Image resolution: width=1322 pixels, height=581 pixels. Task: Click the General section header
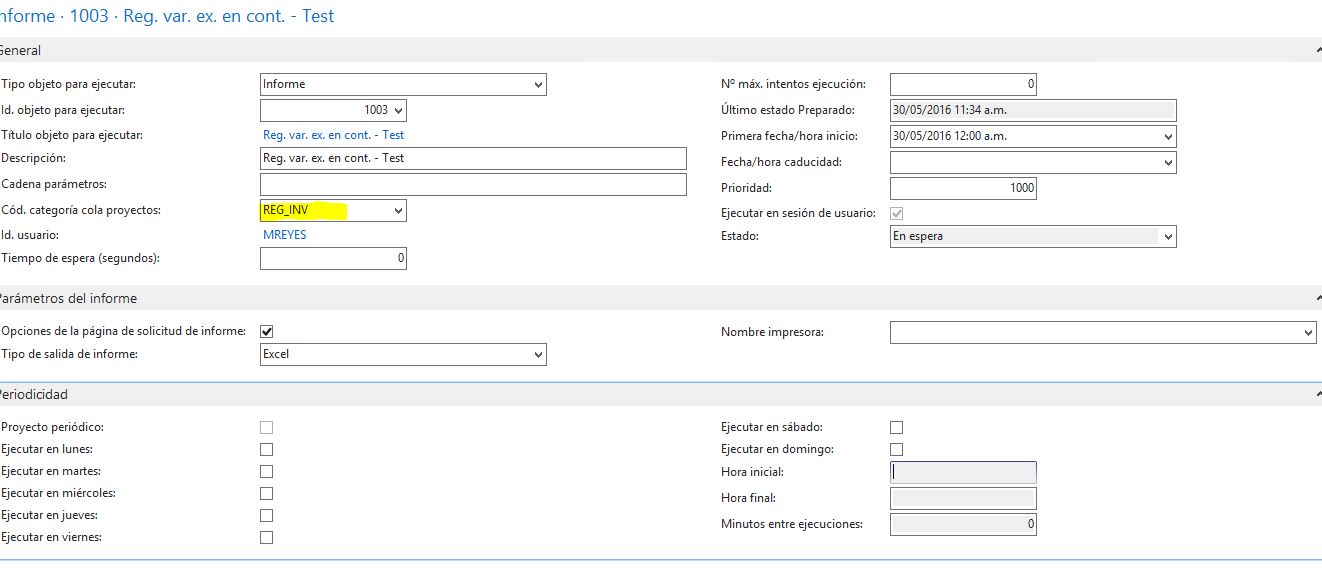click(661, 51)
